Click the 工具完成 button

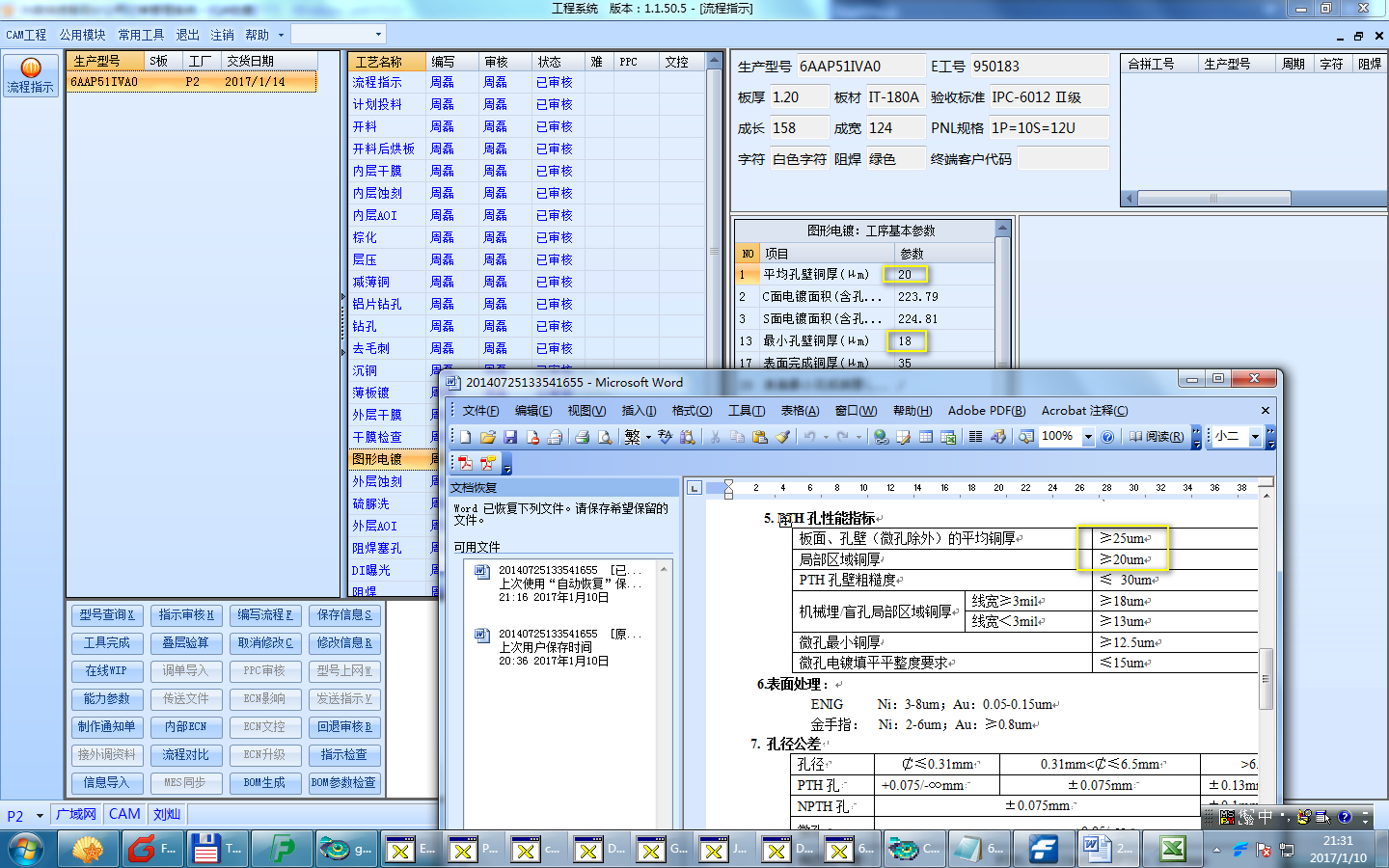pyautogui.click(x=107, y=642)
